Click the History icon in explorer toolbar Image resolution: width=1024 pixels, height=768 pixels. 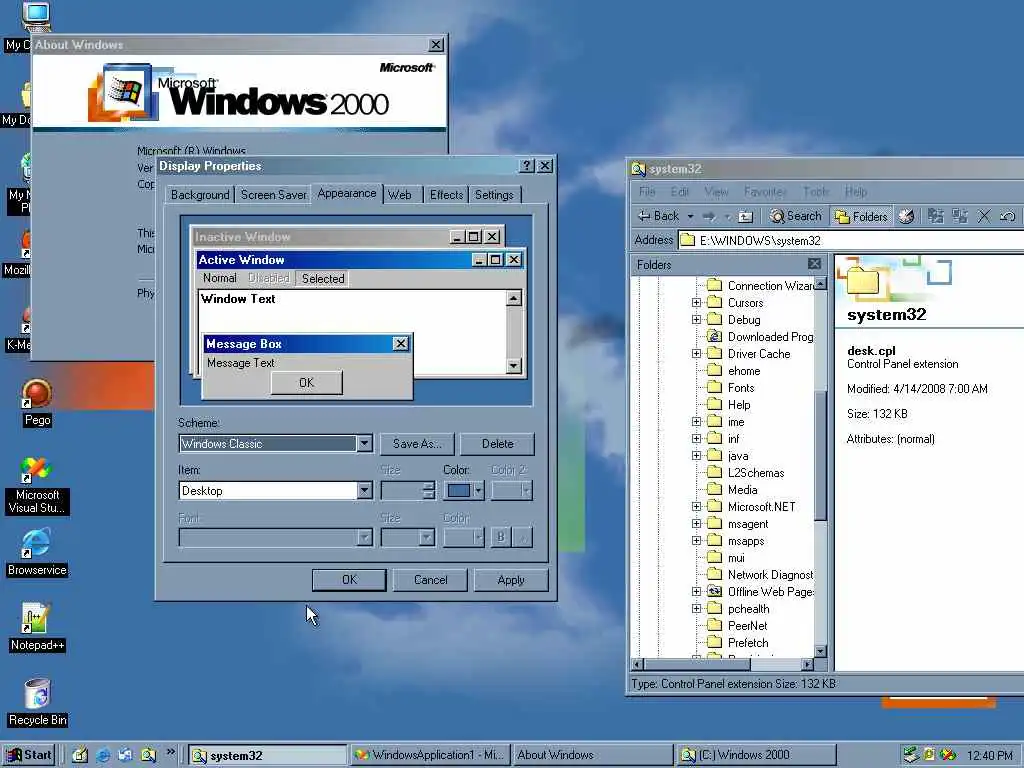tap(906, 216)
